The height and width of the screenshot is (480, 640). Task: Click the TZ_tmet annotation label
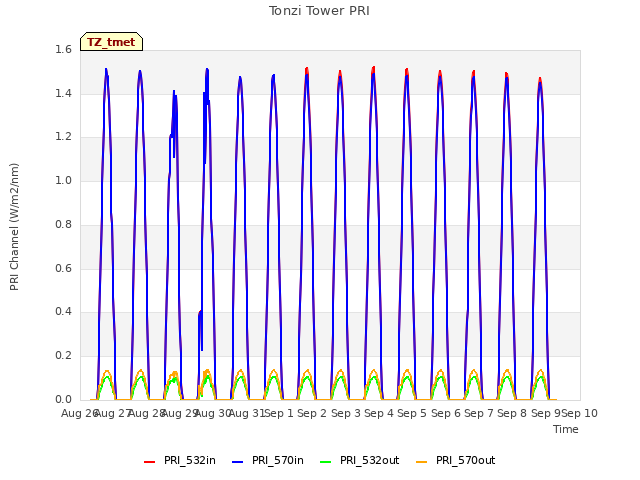(111, 42)
